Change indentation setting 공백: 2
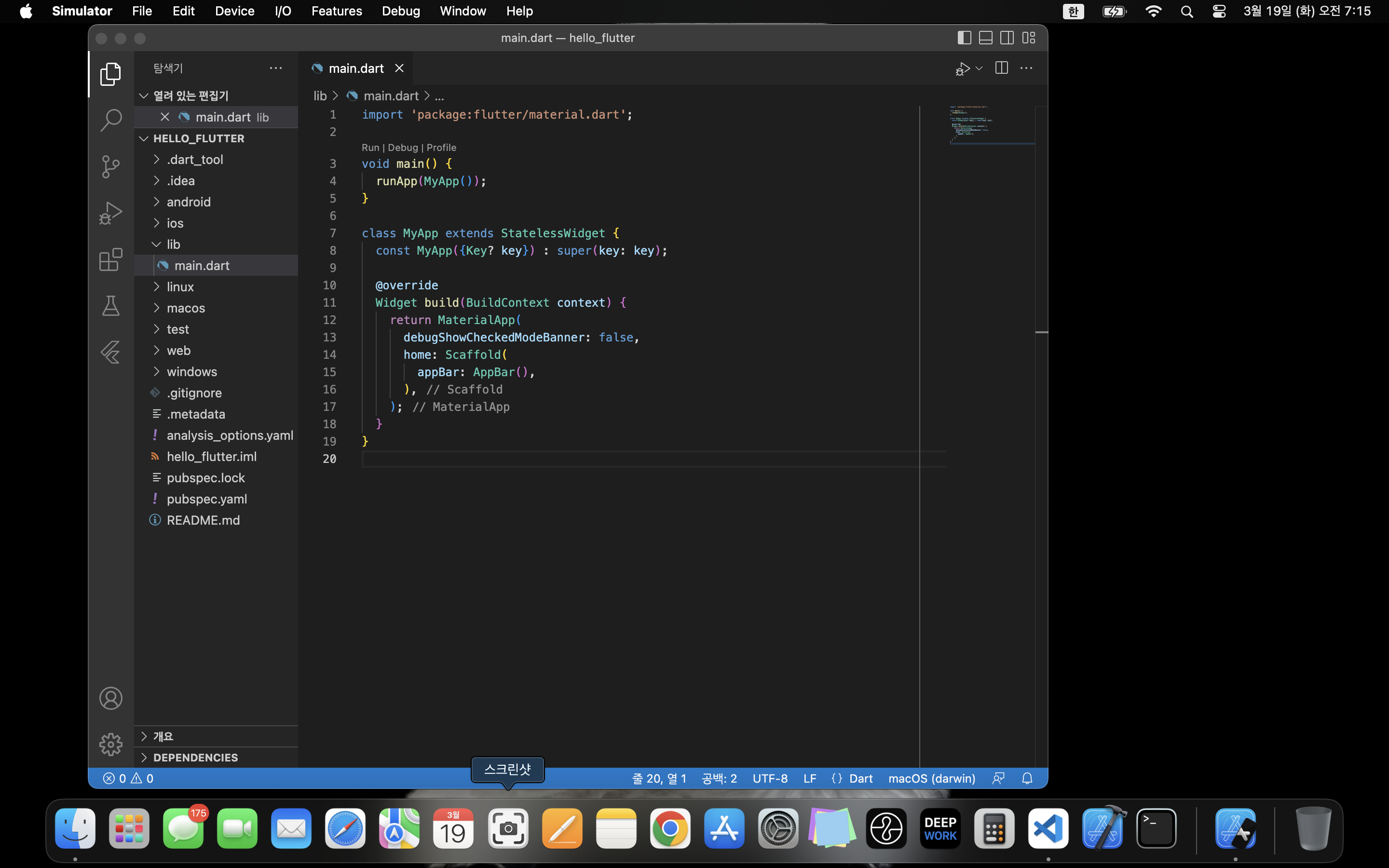Viewport: 1389px width, 868px height. tap(719, 778)
